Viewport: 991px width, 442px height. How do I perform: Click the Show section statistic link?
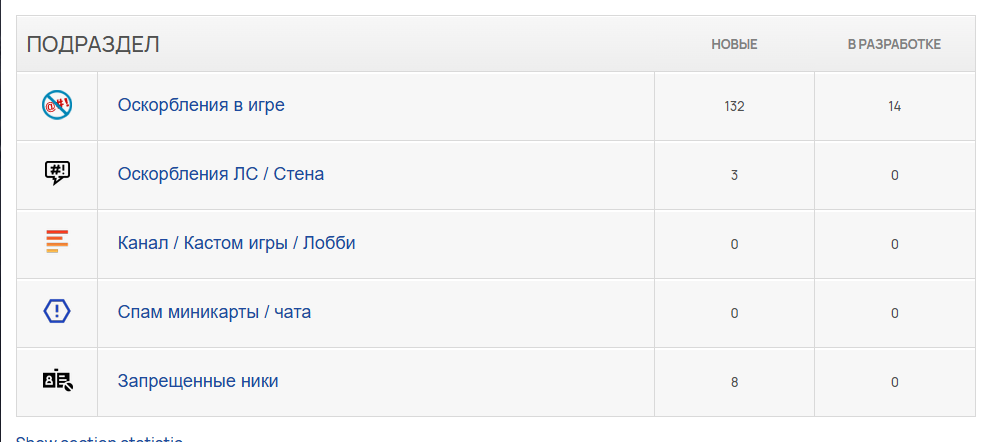tap(99, 438)
